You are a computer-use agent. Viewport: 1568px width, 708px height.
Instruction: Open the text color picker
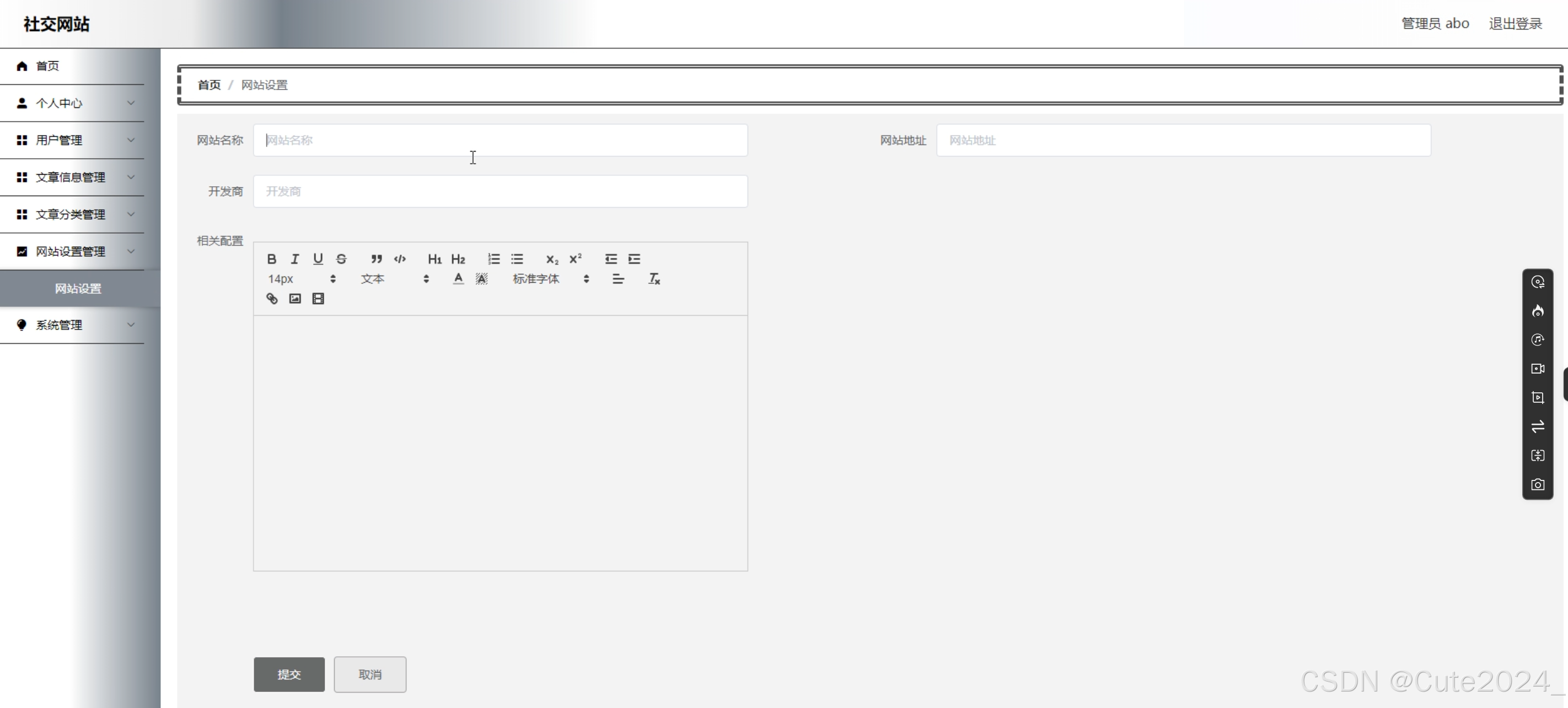[458, 279]
